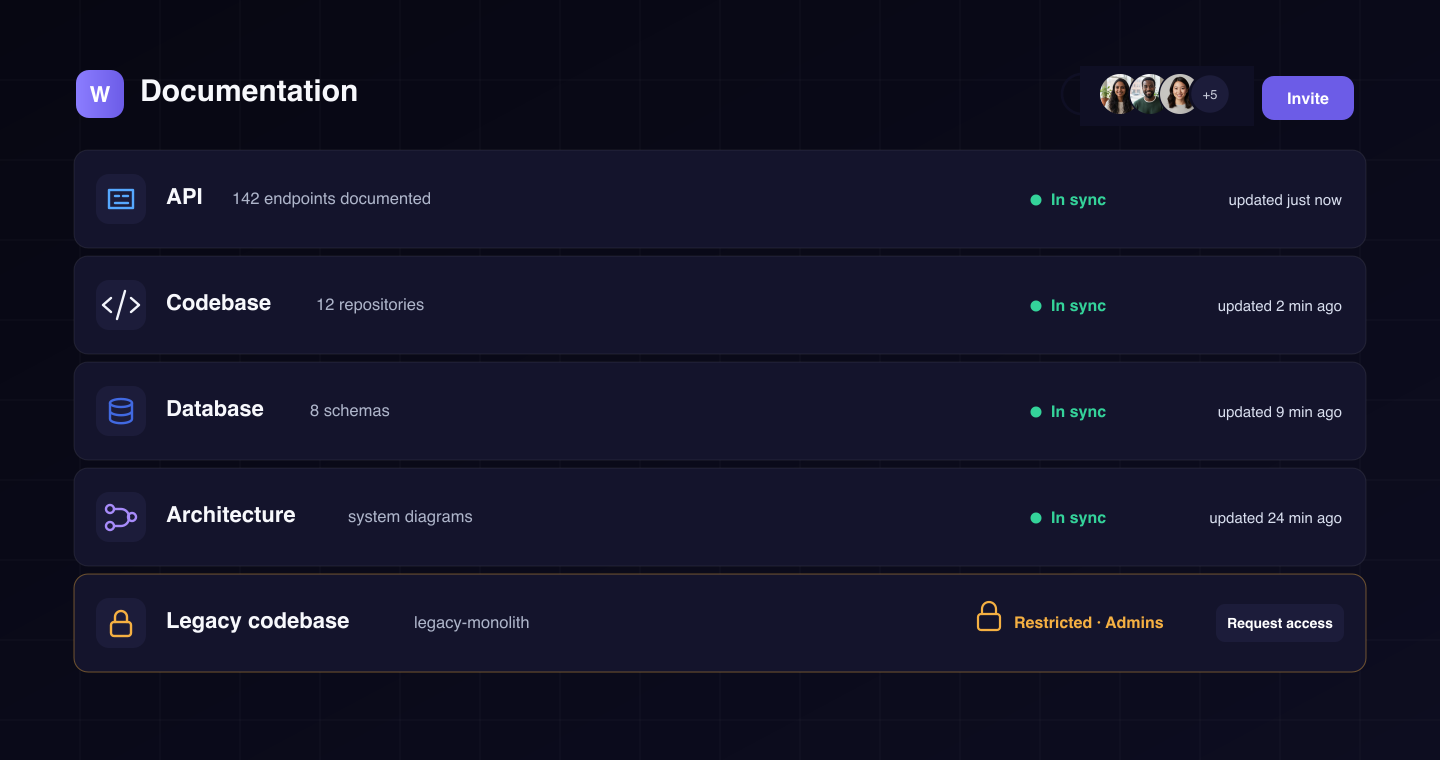Image resolution: width=1440 pixels, height=760 pixels.
Task: Click 'legacy-monolith' text
Action: [472, 623]
